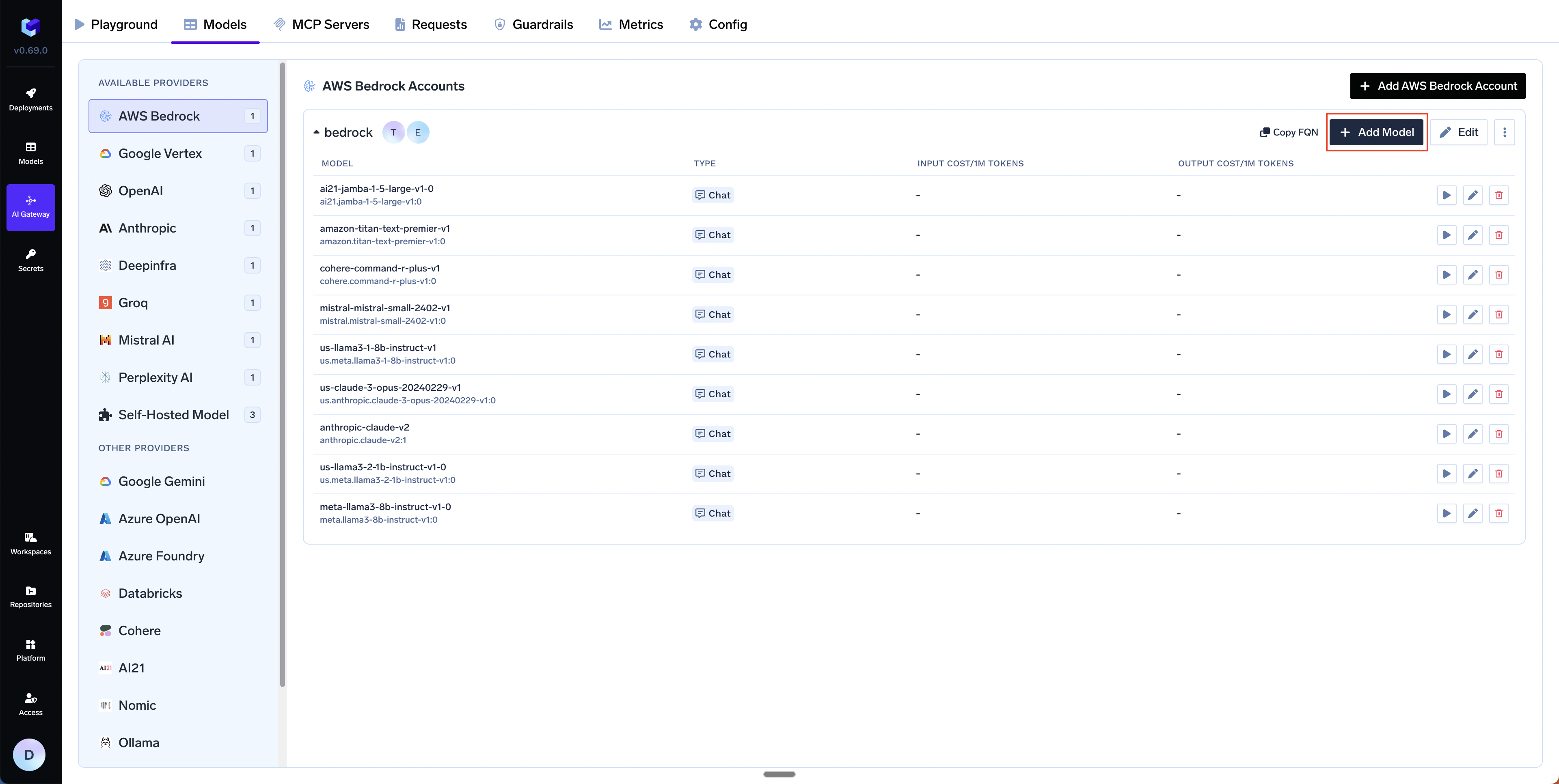The image size is (1559, 784).
Task: Click the T collaborator avatar
Action: tap(393, 132)
